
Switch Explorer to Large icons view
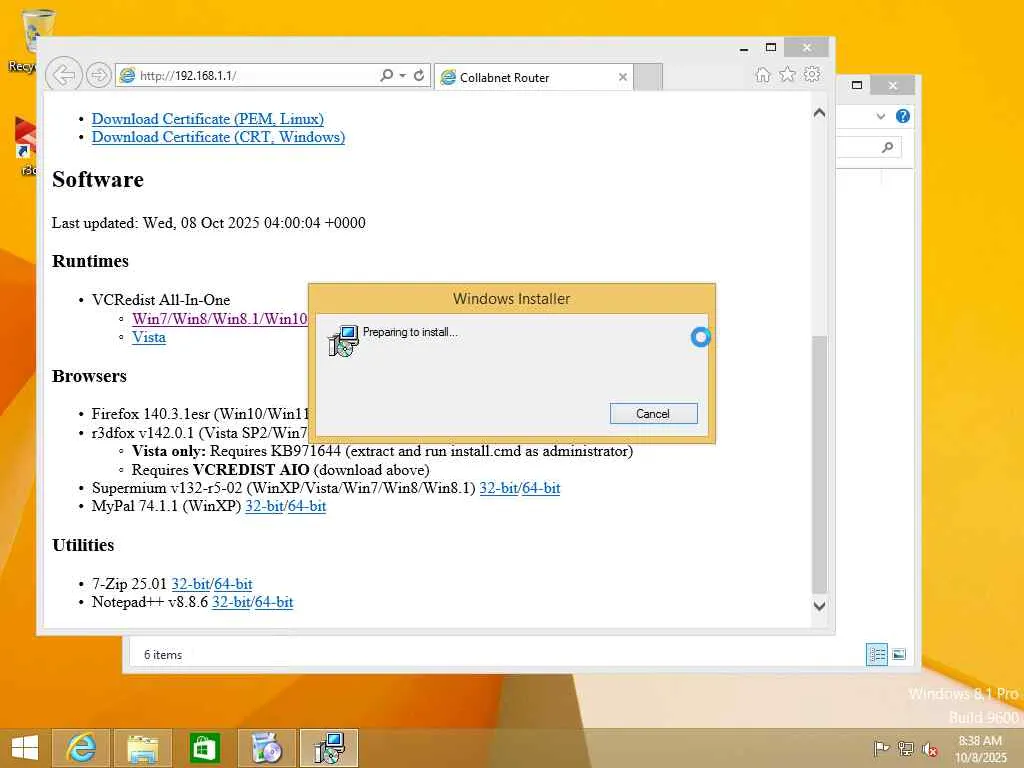[899, 654]
